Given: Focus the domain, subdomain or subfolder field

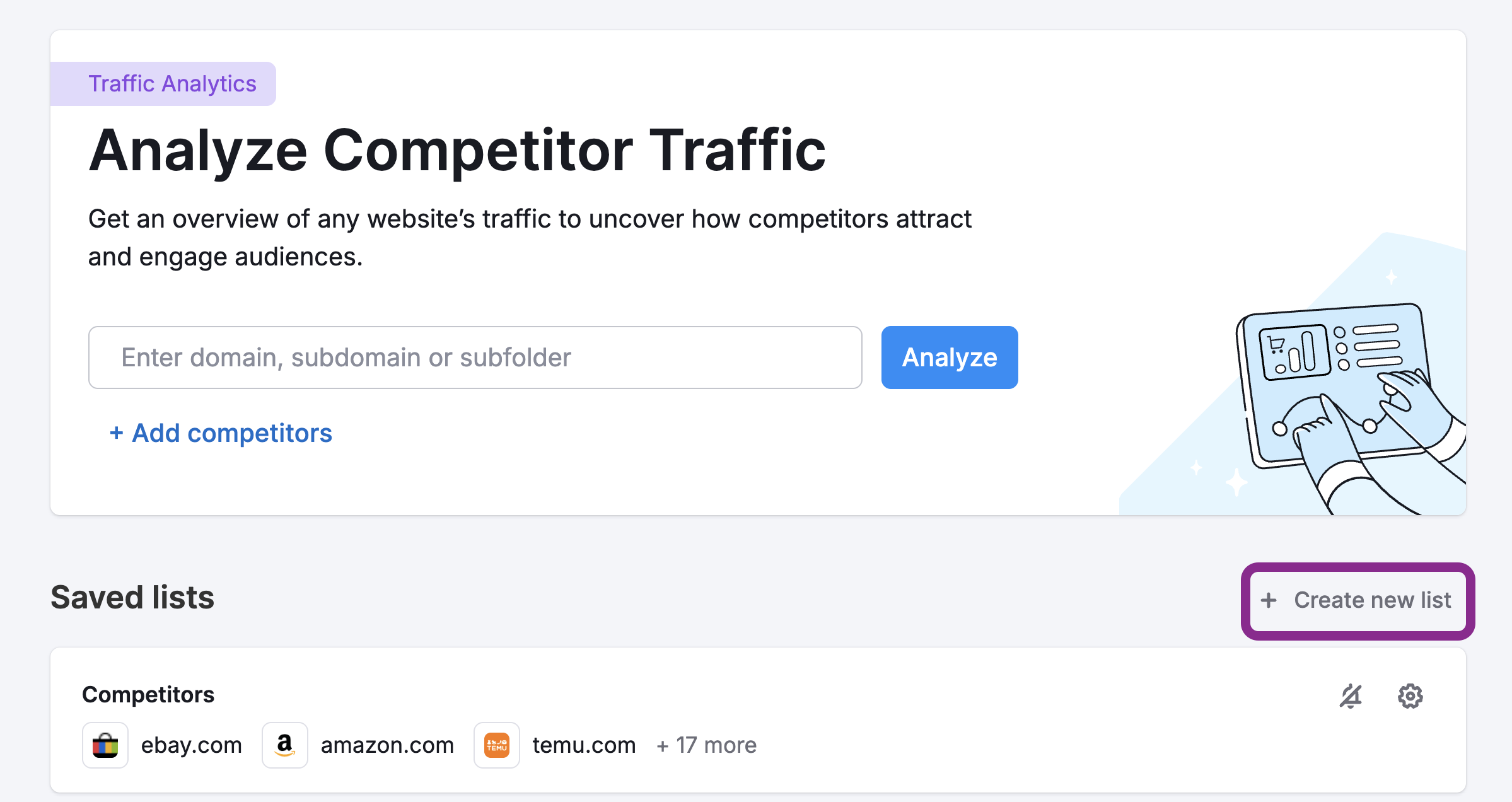Looking at the screenshot, I should pos(475,357).
